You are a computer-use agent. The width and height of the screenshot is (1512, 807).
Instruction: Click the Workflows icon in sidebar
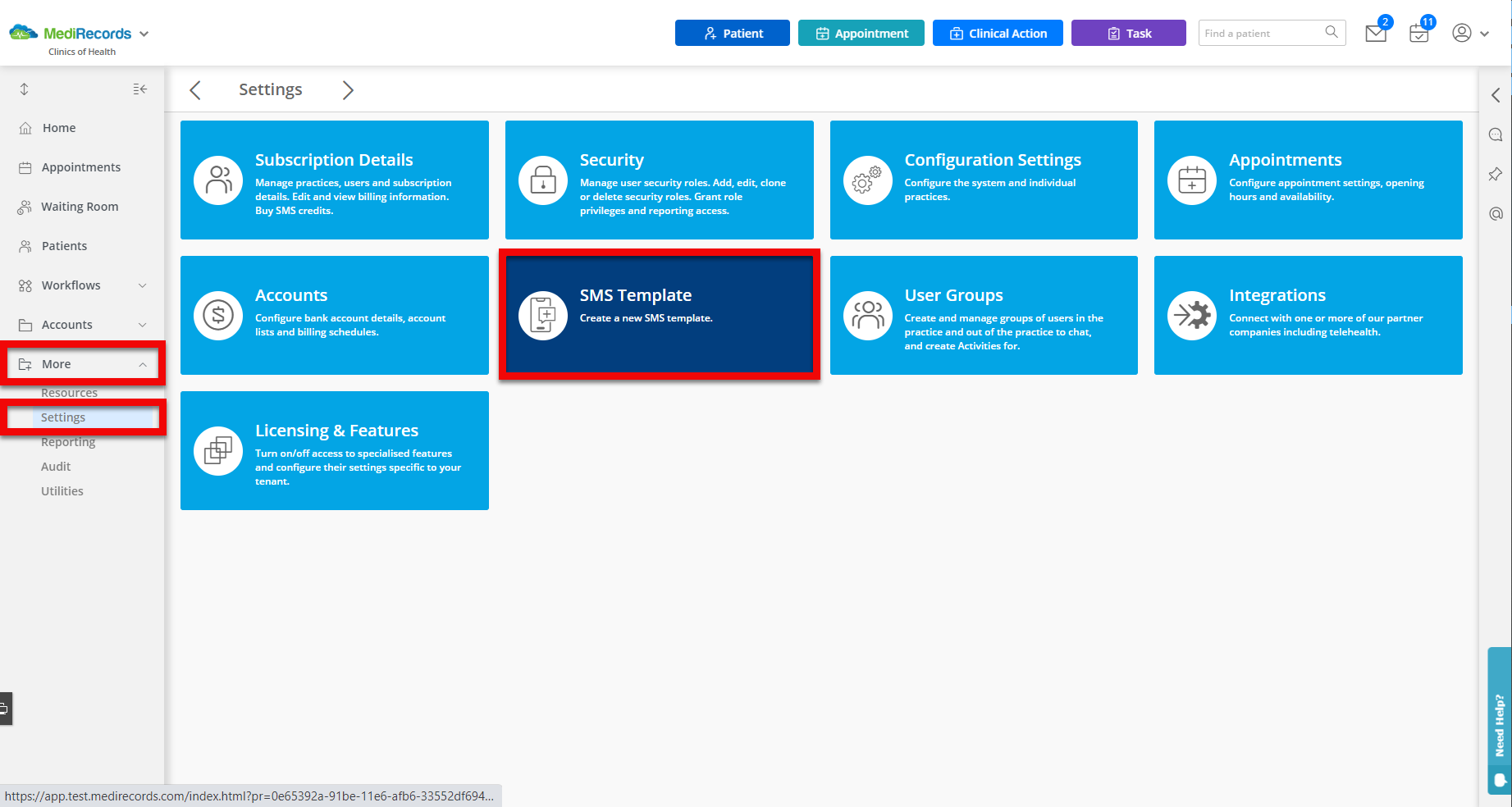25,285
